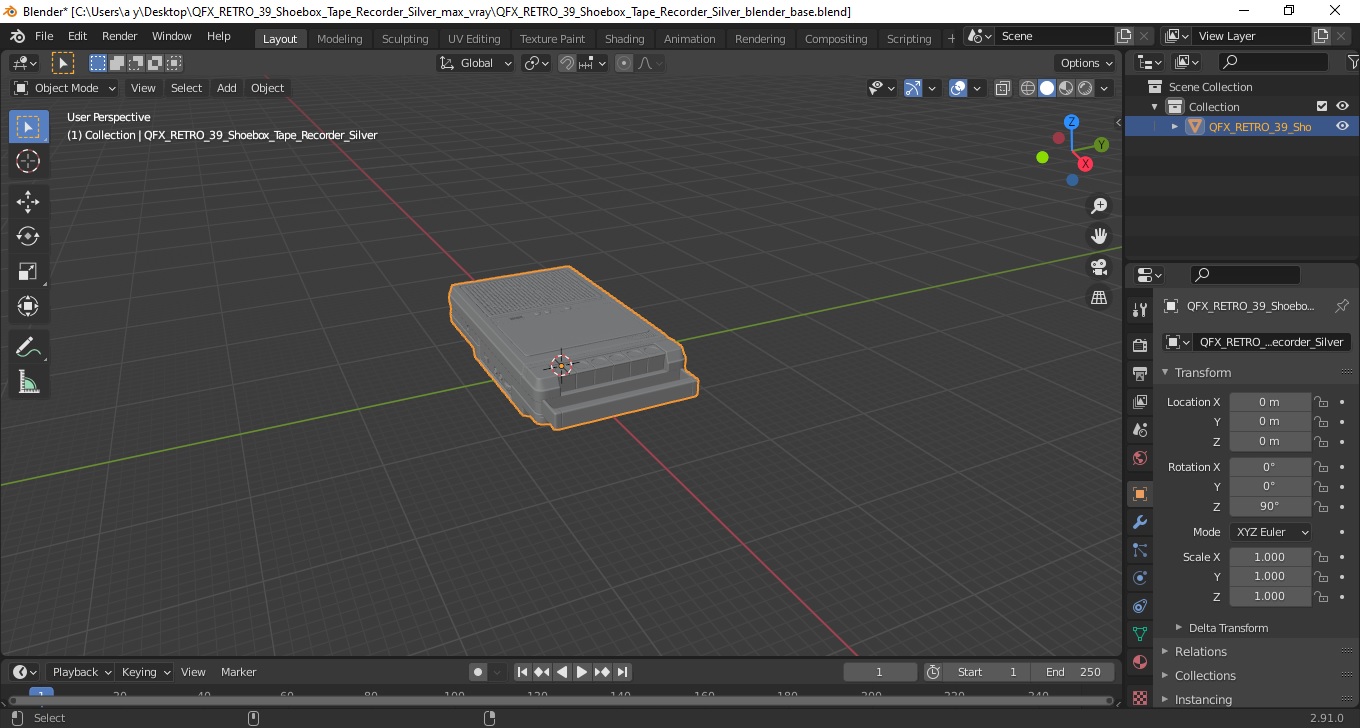1360x728 pixels.
Task: Open Physics properties tab
Action: [1139, 578]
